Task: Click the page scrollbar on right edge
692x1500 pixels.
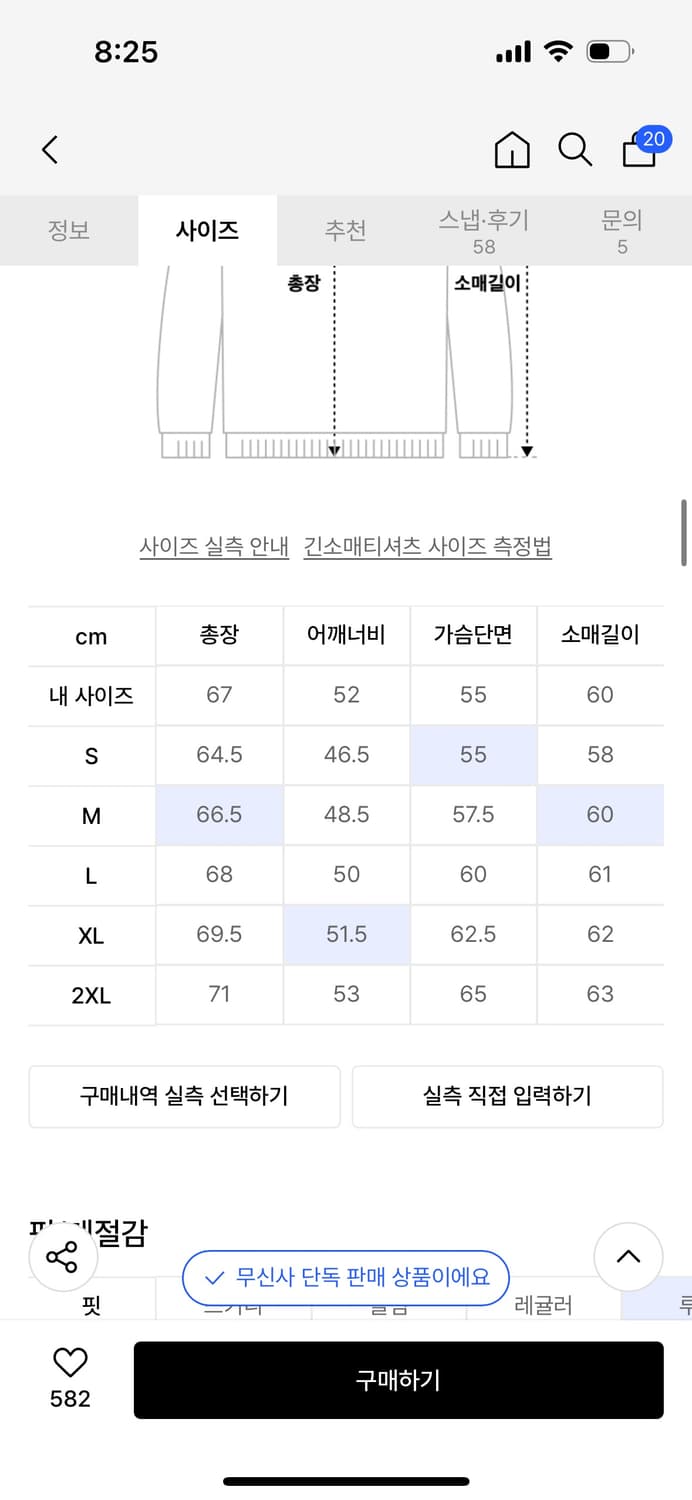Action: click(684, 532)
